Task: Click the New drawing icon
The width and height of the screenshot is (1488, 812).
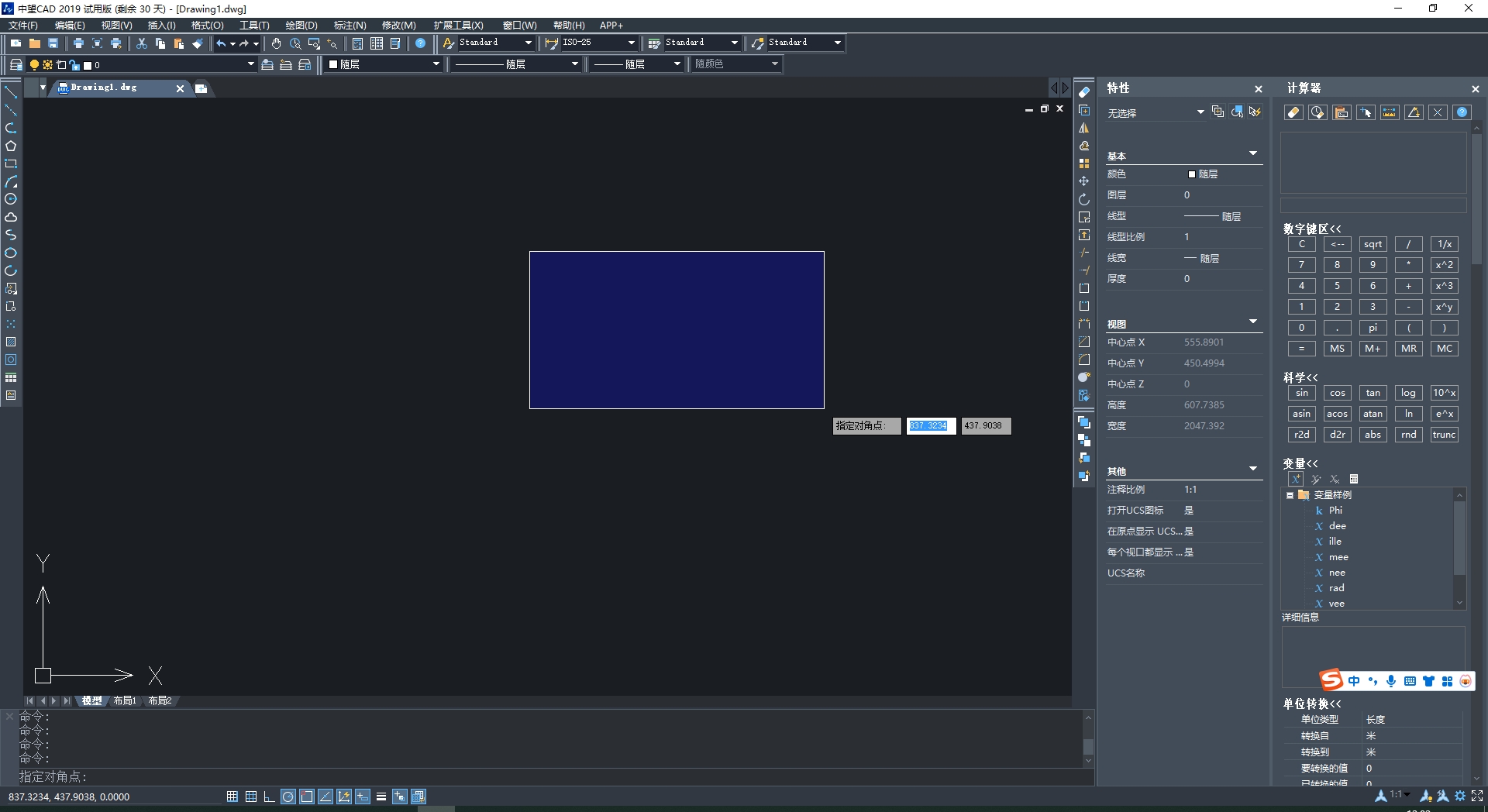Action: pos(15,43)
